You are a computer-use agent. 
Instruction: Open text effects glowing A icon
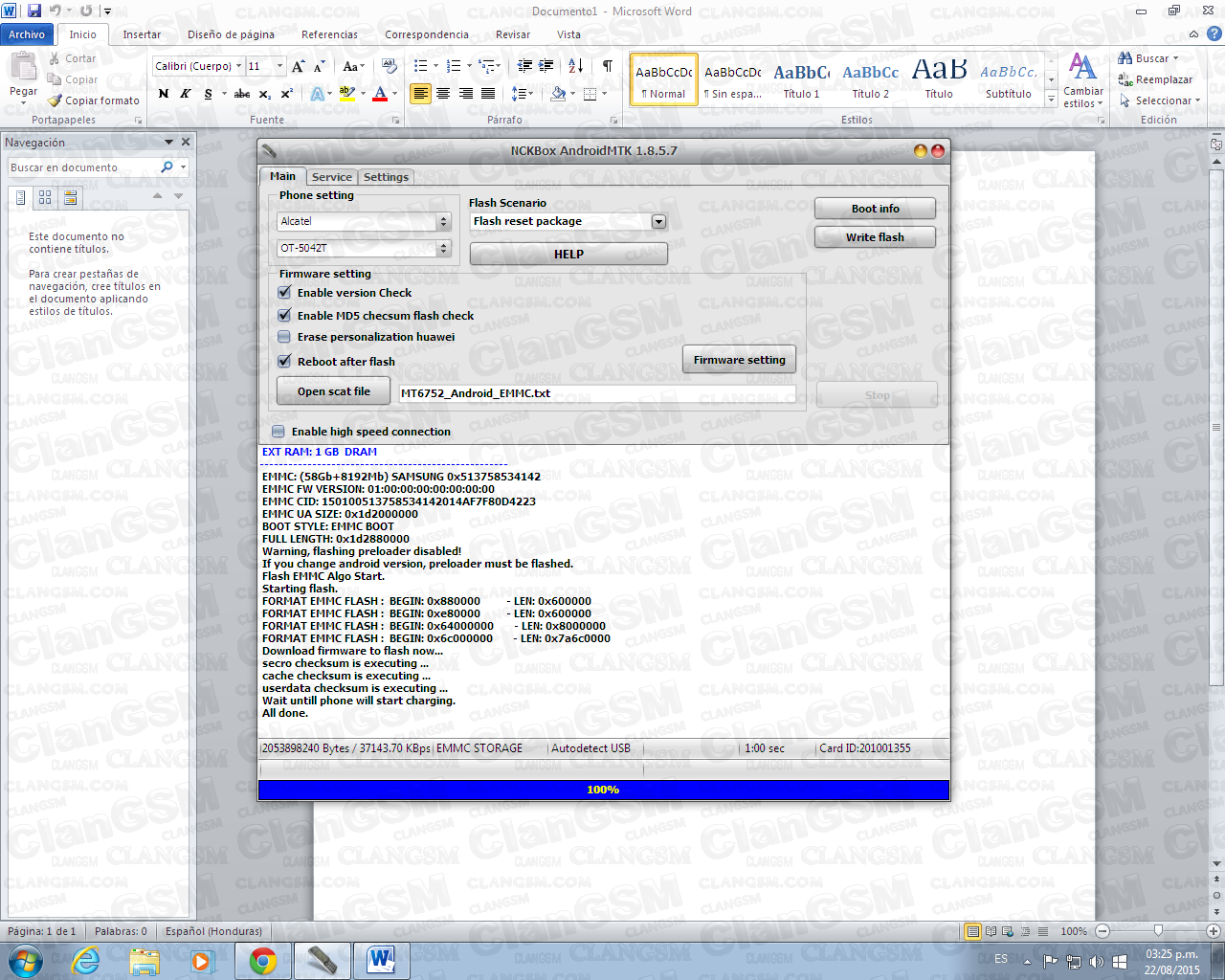(x=317, y=94)
